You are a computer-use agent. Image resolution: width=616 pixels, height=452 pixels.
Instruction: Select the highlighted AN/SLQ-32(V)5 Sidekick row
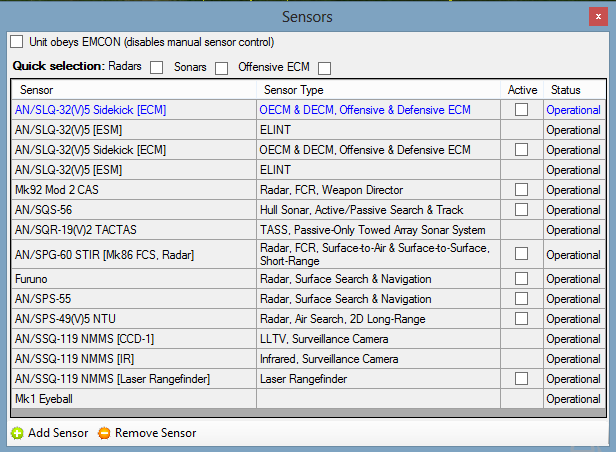[x=308, y=110]
